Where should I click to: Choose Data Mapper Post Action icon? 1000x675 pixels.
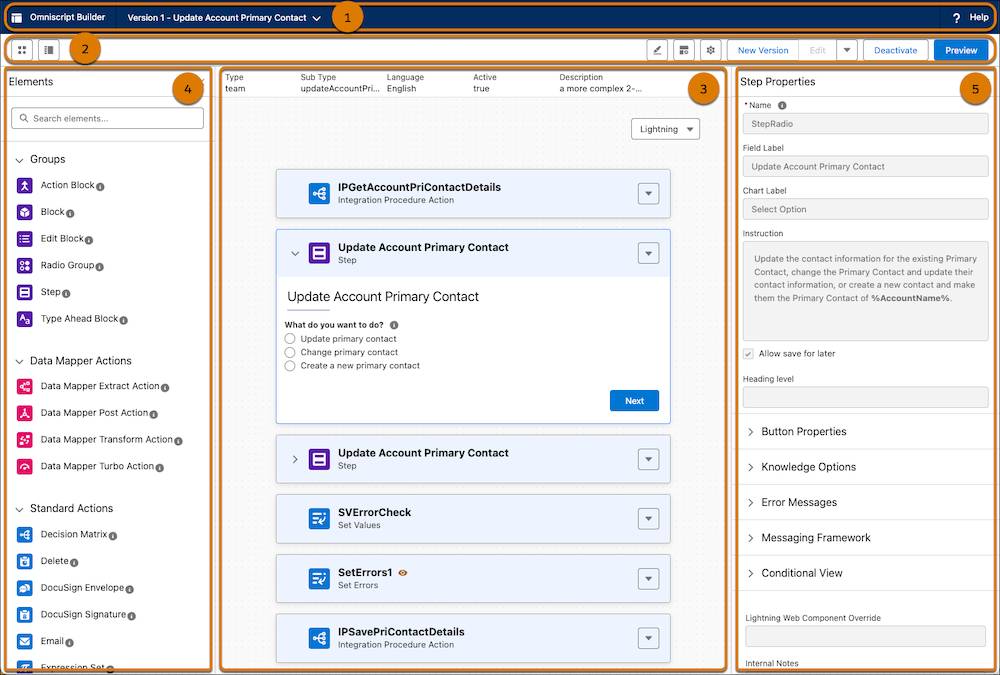(x=24, y=413)
